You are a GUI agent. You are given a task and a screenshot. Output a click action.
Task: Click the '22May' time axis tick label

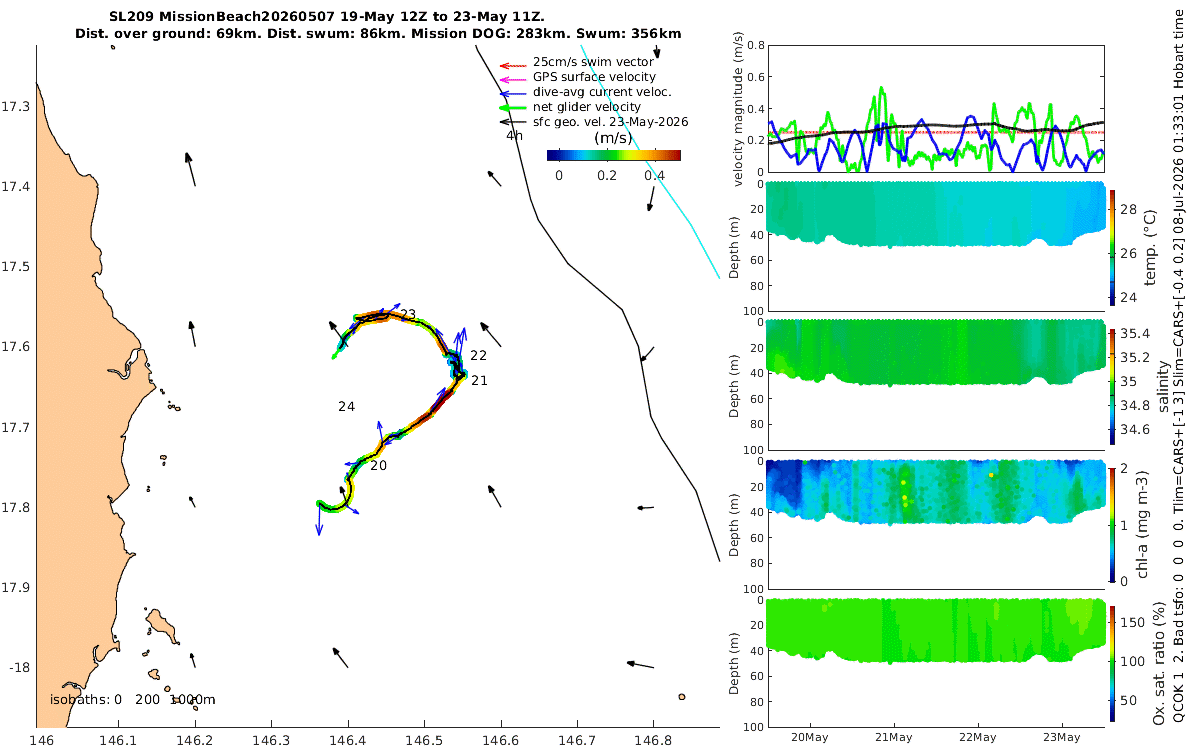(x=977, y=738)
